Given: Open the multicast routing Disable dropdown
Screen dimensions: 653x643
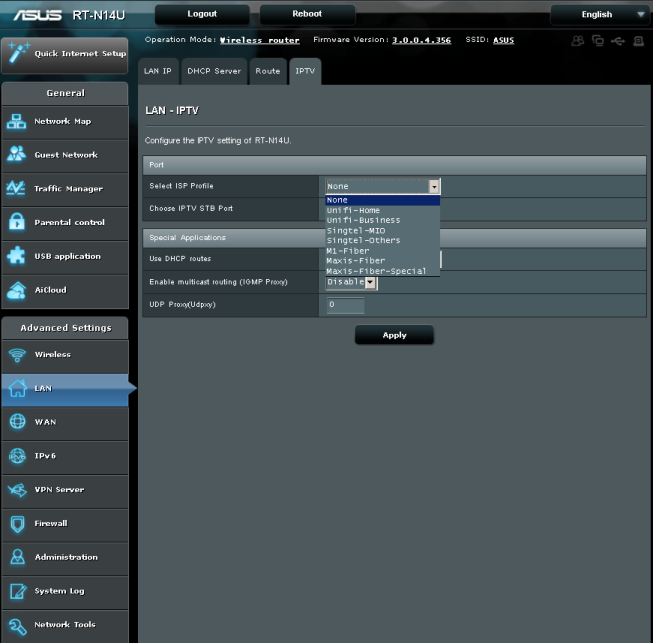Looking at the screenshot, I should pyautogui.click(x=351, y=282).
